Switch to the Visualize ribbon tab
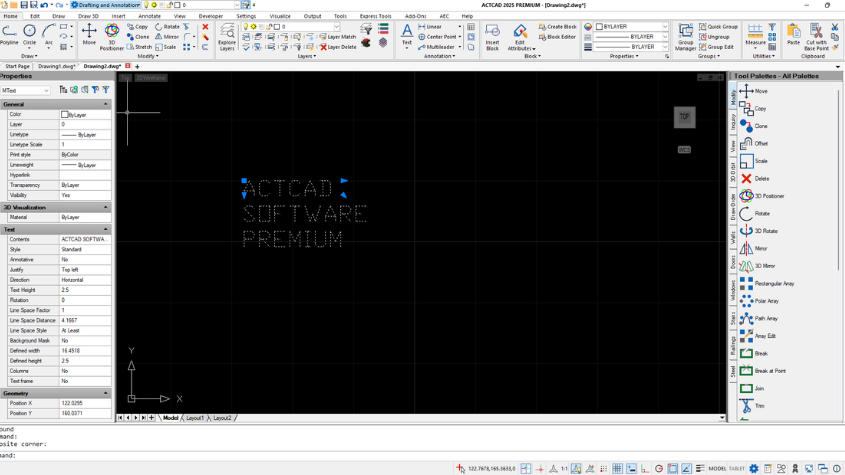Screen dimensions: 845x475 pos(280,16)
